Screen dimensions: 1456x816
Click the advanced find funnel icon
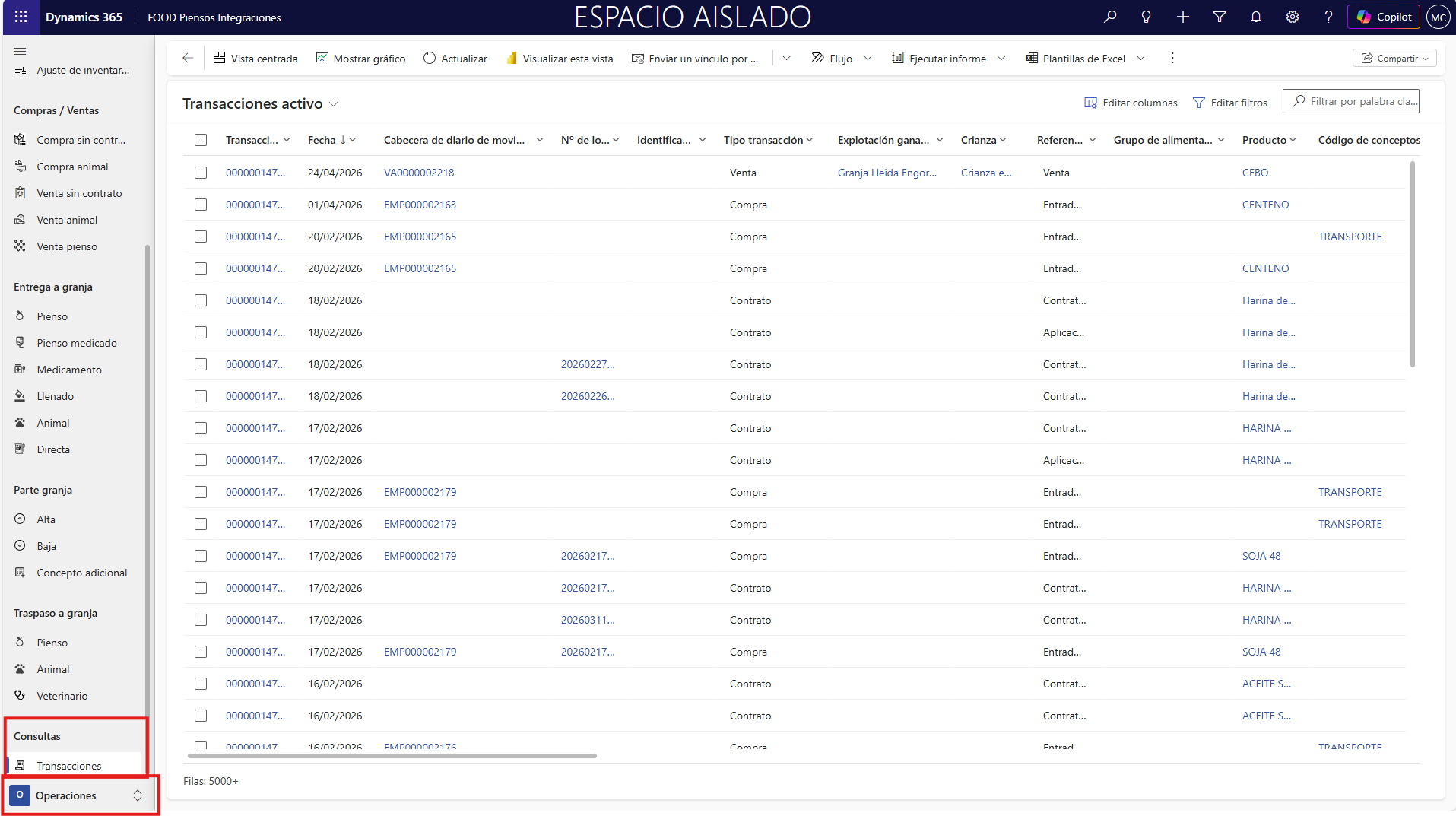click(x=1220, y=17)
